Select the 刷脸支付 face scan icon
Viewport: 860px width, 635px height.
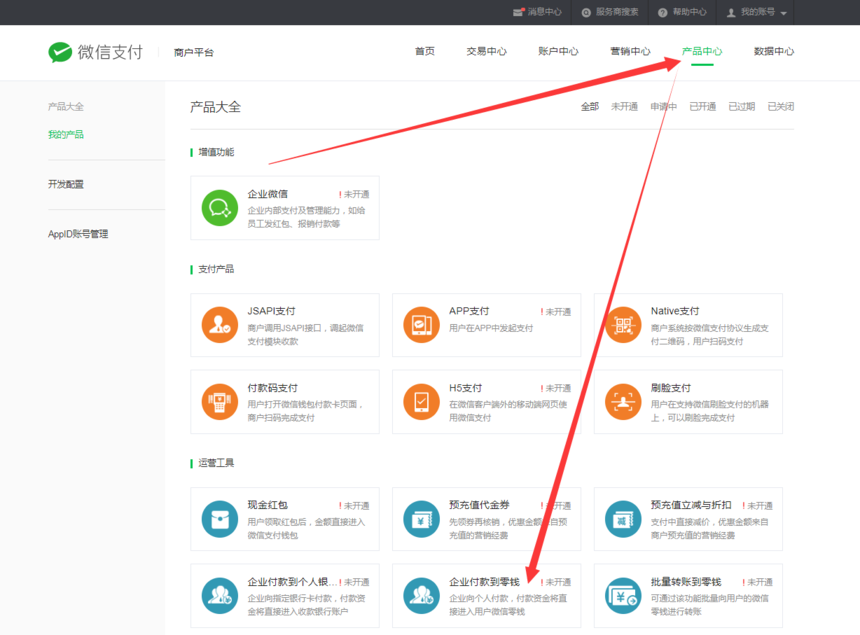623,402
